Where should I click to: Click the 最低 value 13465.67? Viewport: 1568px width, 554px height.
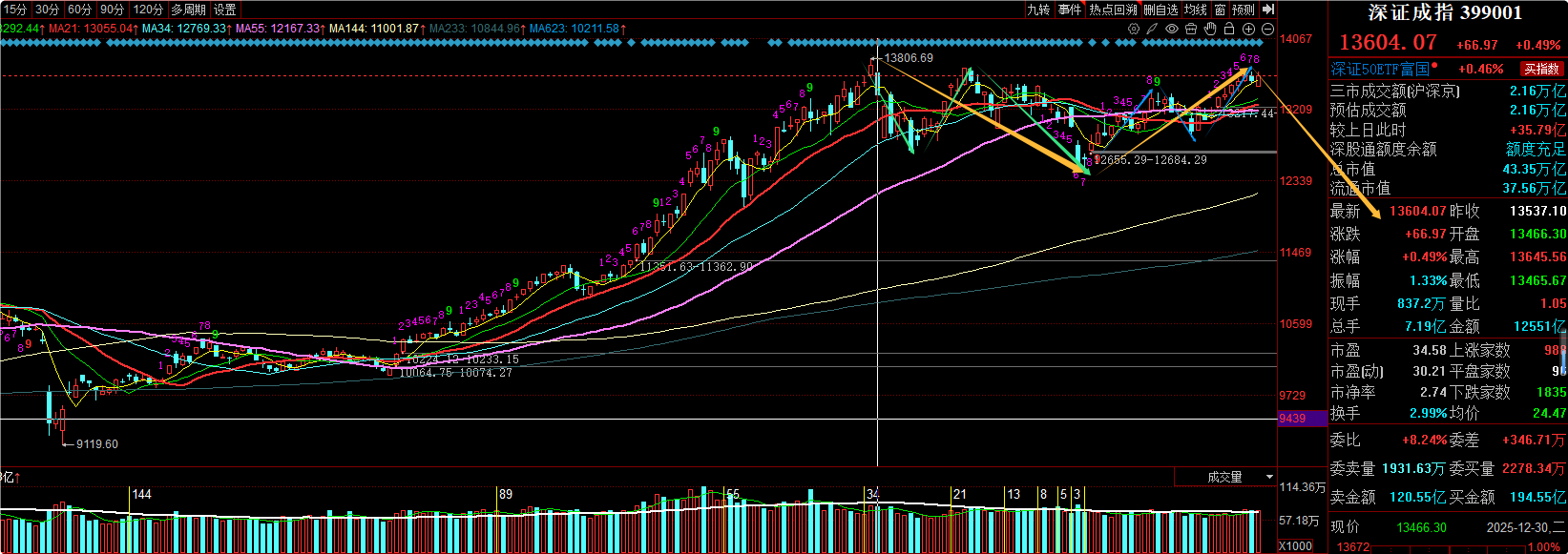click(x=1538, y=280)
